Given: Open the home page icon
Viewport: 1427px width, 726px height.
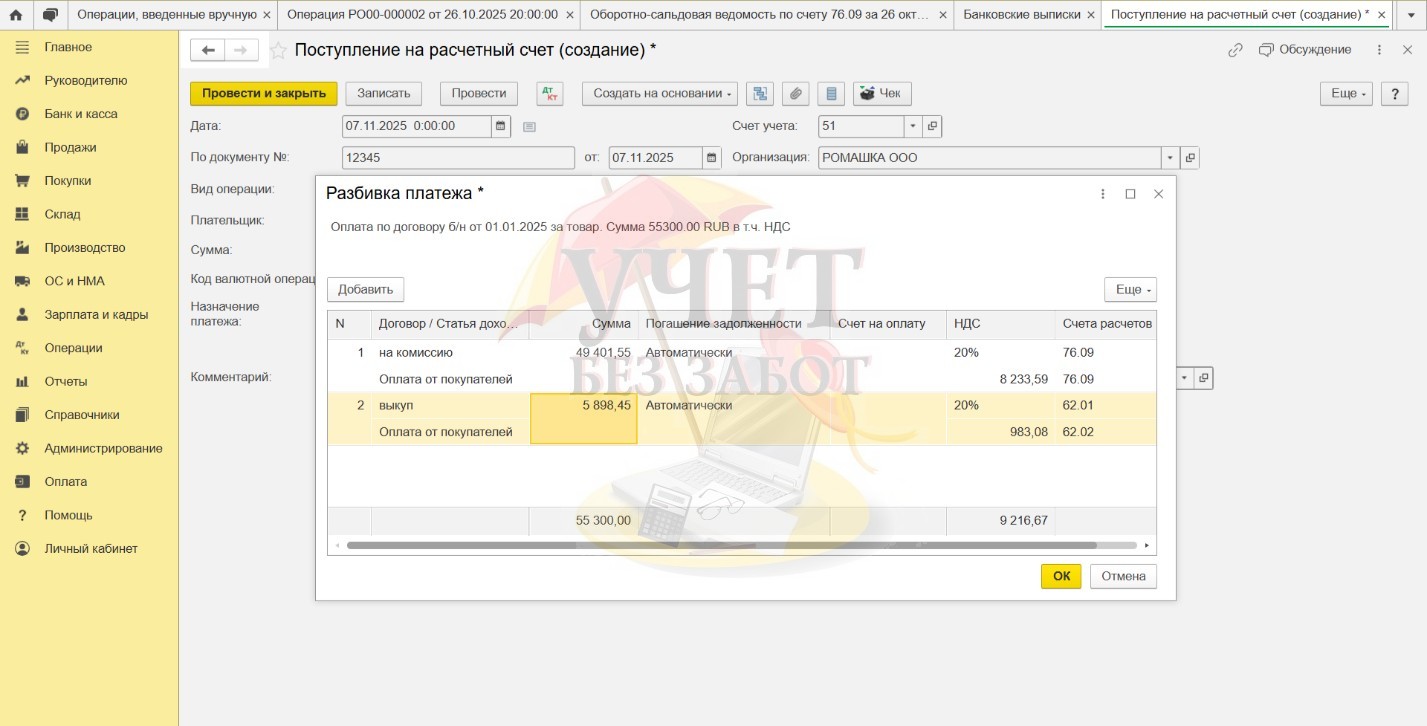Looking at the screenshot, I should tap(16, 15).
